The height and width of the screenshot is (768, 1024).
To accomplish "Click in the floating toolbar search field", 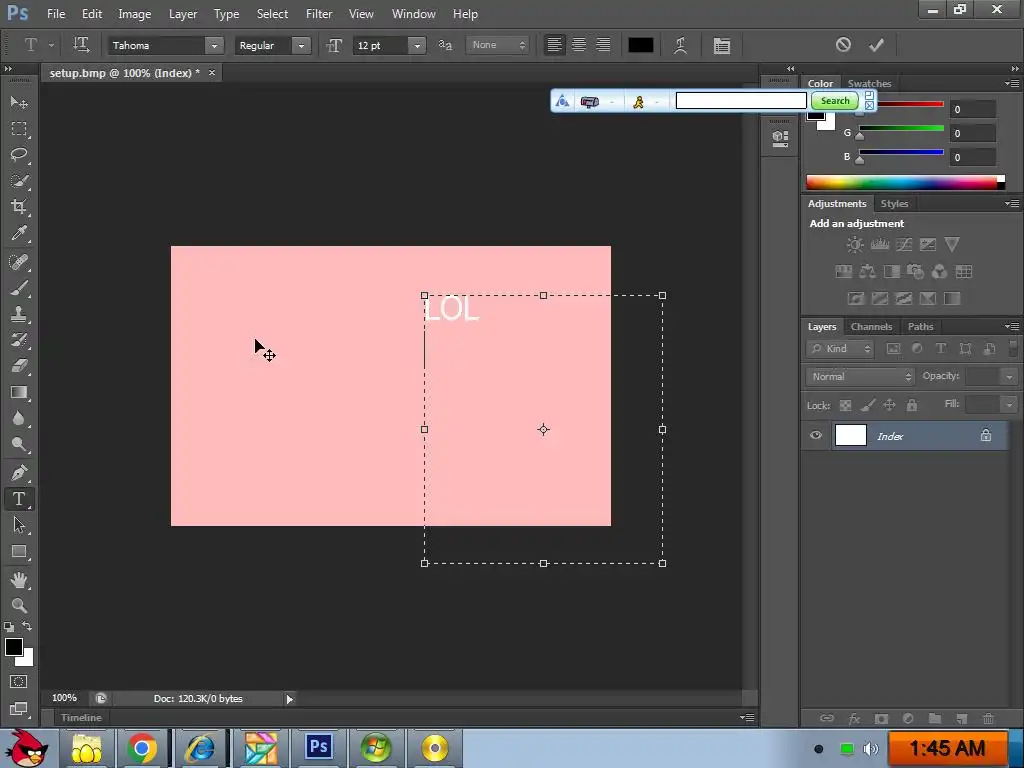I will tap(741, 101).
